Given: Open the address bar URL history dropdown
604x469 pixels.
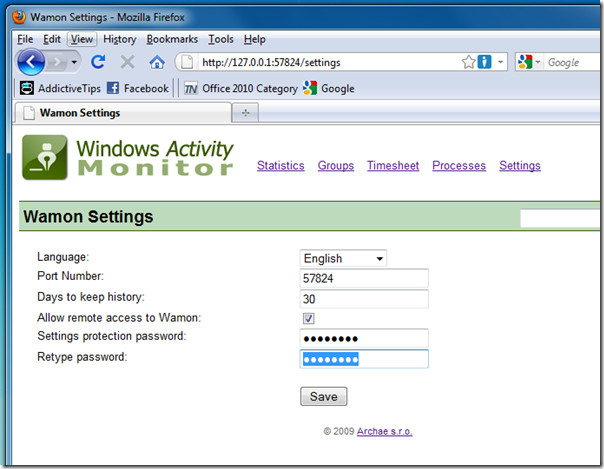Looking at the screenshot, I should pyautogui.click(x=500, y=62).
